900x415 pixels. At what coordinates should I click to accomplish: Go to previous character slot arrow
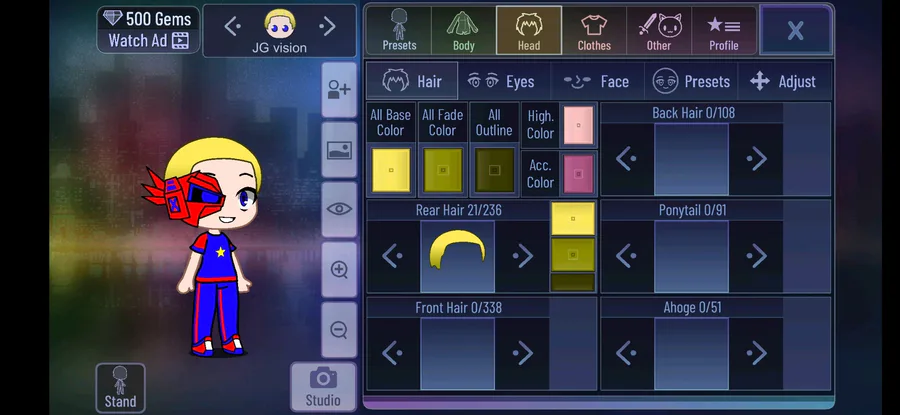[232, 26]
